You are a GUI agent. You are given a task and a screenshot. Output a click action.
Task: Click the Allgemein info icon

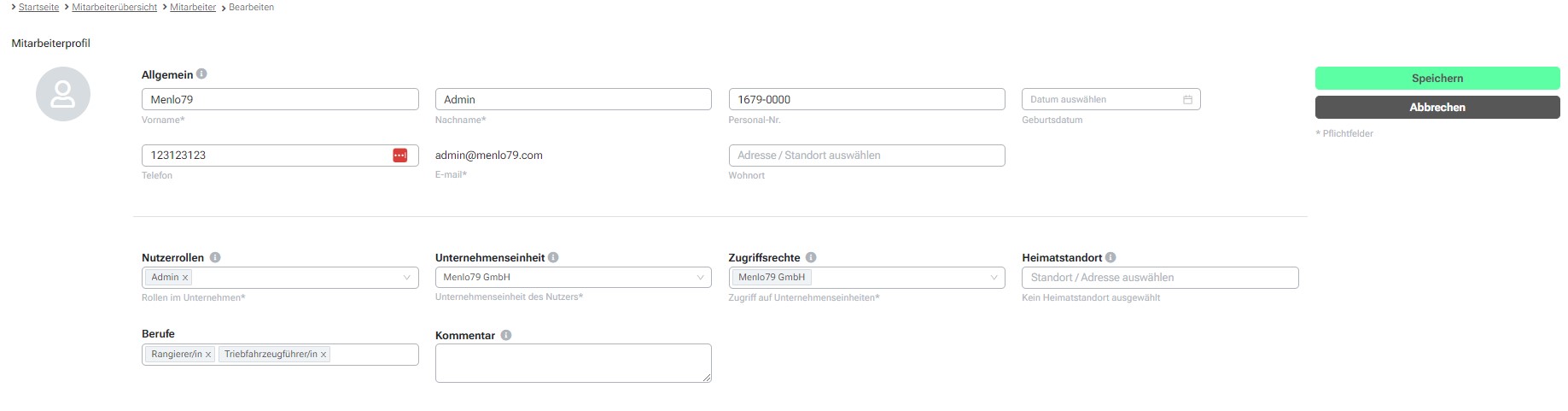pyautogui.click(x=201, y=74)
